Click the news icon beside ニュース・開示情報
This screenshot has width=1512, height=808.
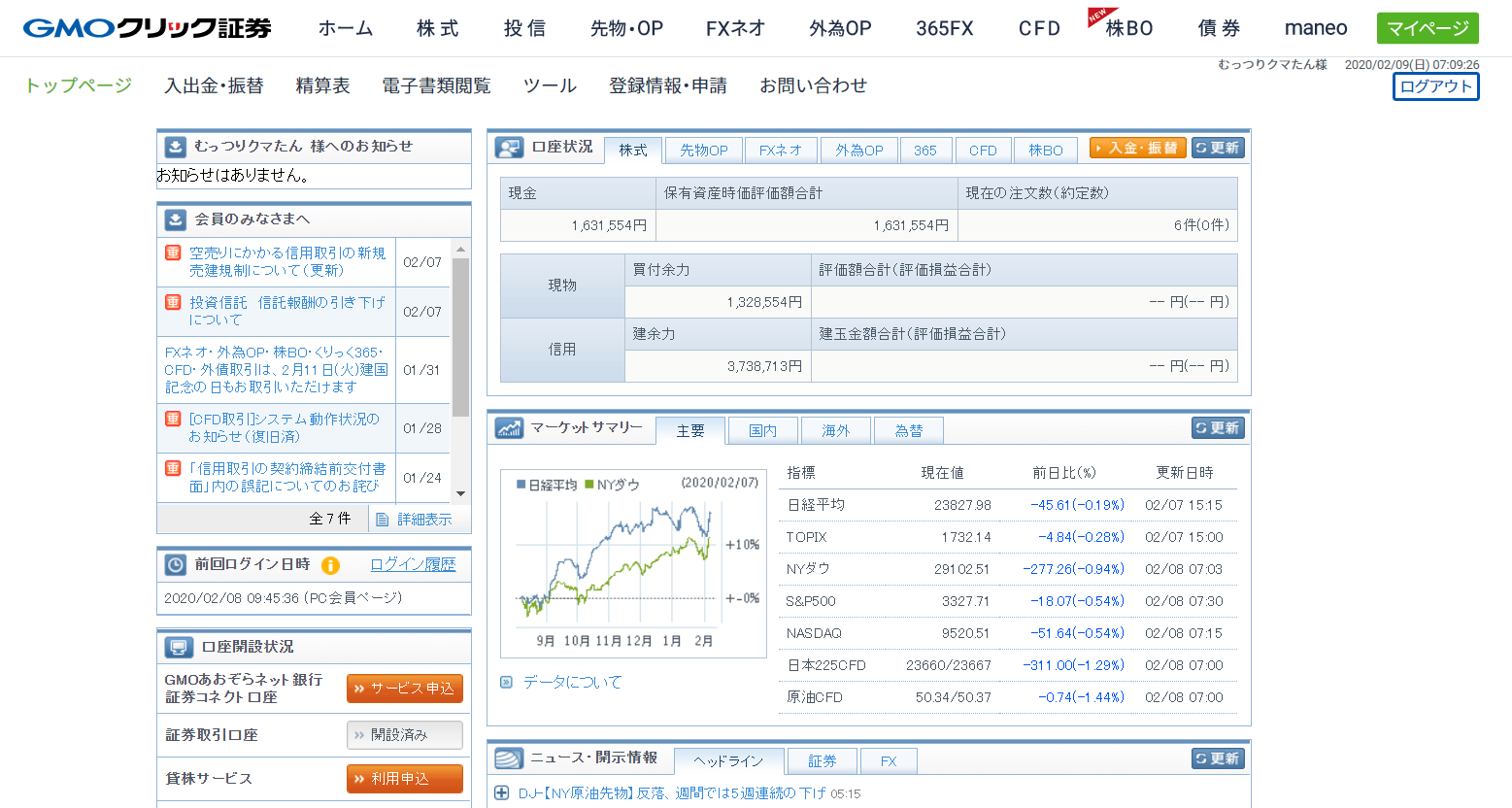509,758
